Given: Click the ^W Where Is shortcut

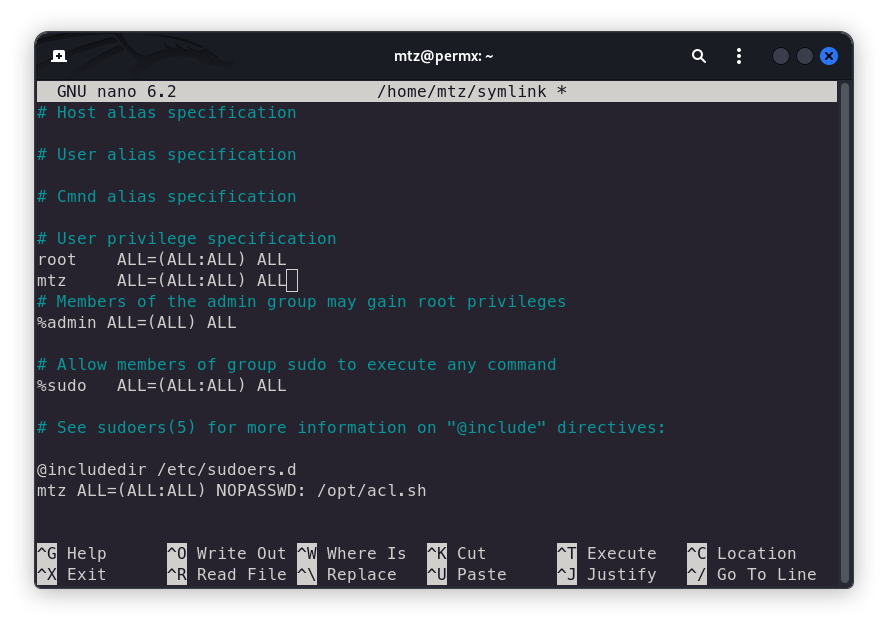Looking at the screenshot, I should (x=352, y=553).
